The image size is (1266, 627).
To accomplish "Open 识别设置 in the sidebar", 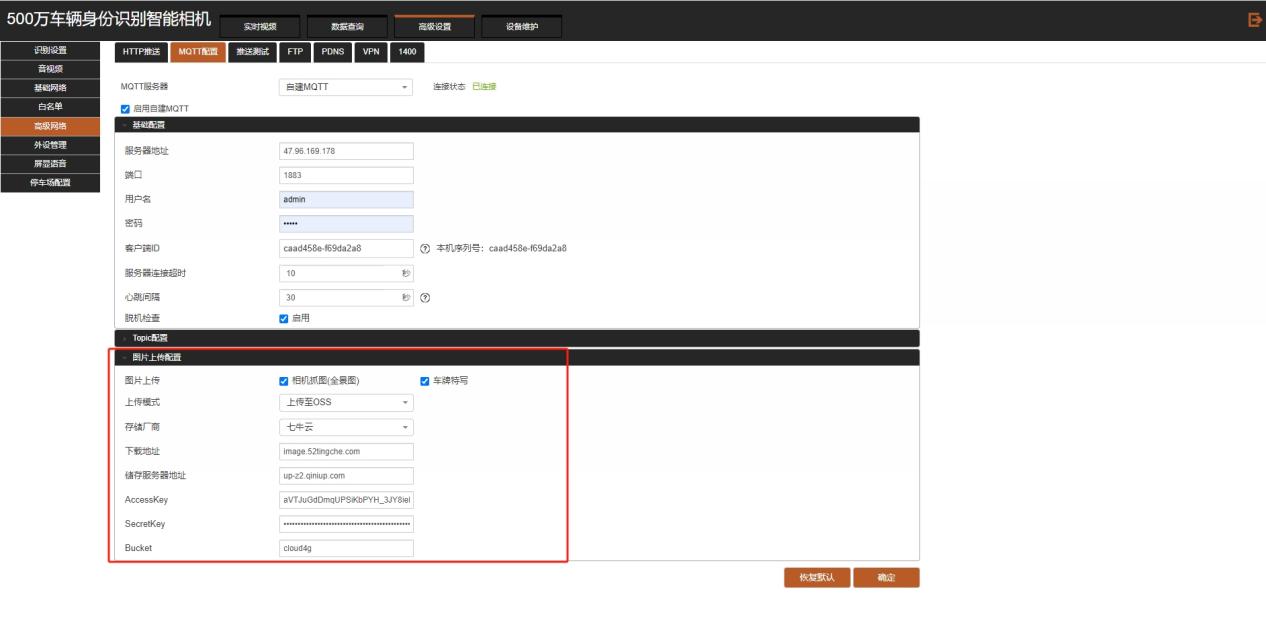I will pyautogui.click(x=50, y=50).
